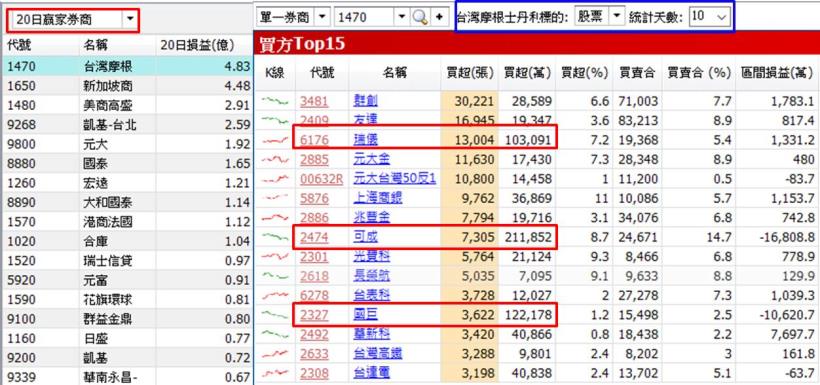Select broker row 1650 新加坡商
Viewport: 820px width, 385px height.
128,86
